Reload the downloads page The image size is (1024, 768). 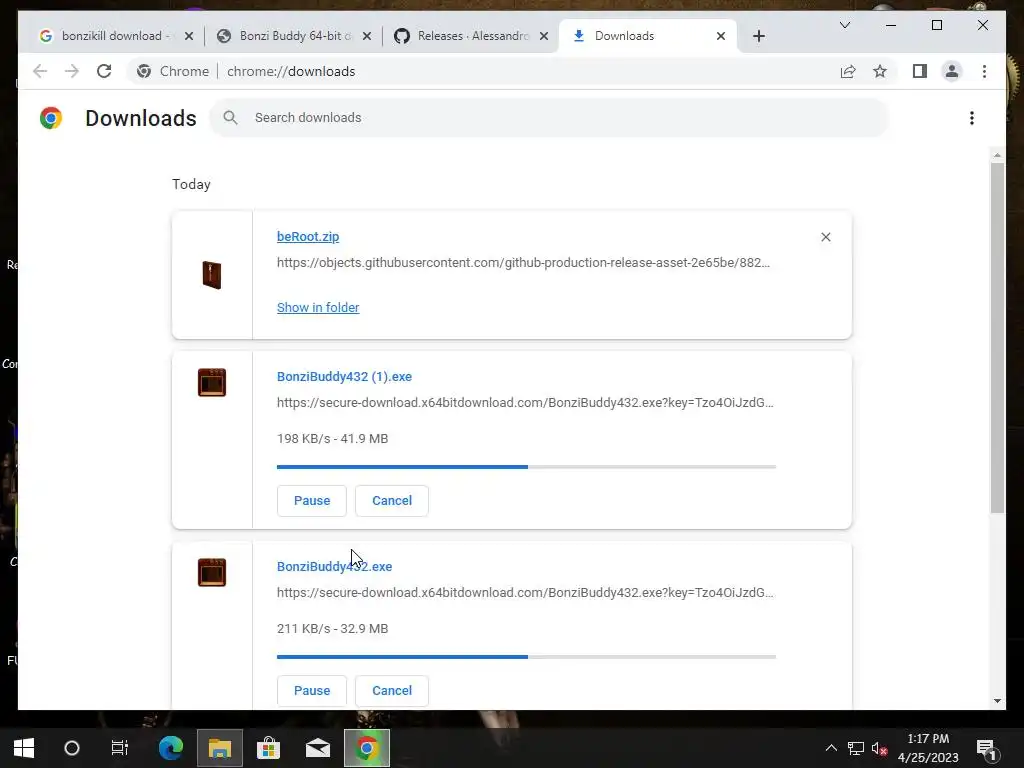coord(104,71)
